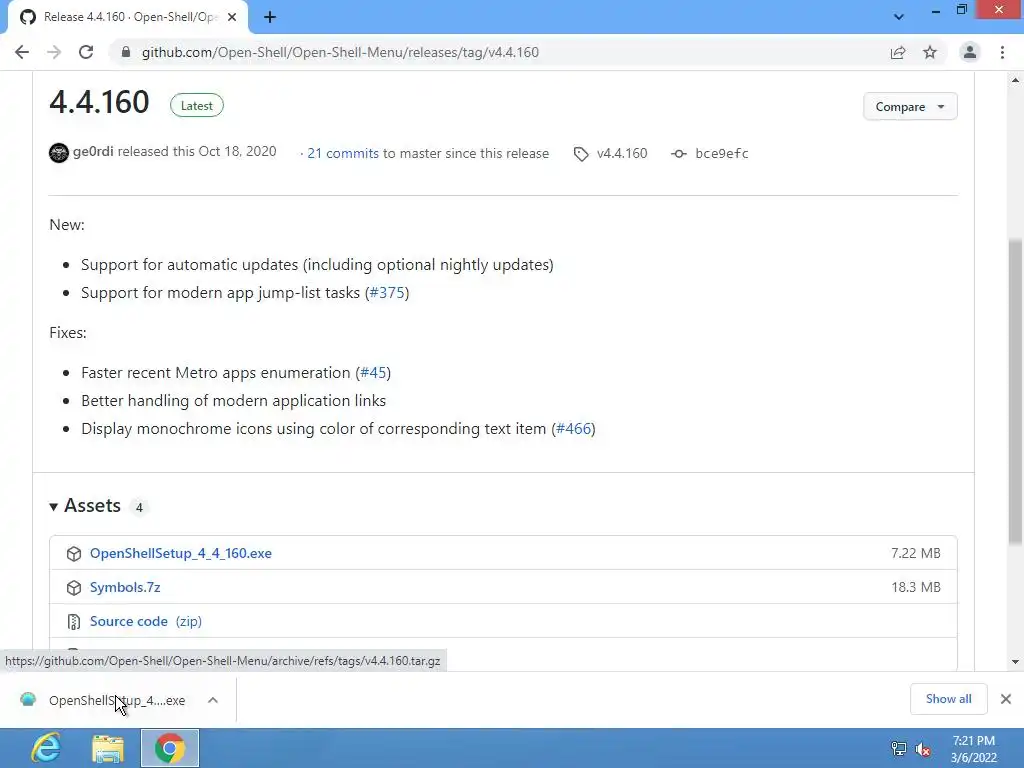Collapse the Assets section triangle
Image resolution: width=1024 pixels, height=768 pixels.
tap(54, 506)
